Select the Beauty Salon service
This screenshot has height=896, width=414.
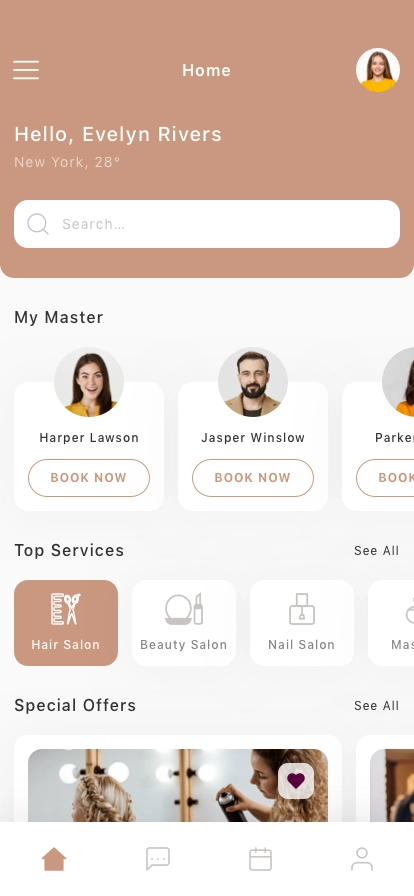(x=184, y=623)
